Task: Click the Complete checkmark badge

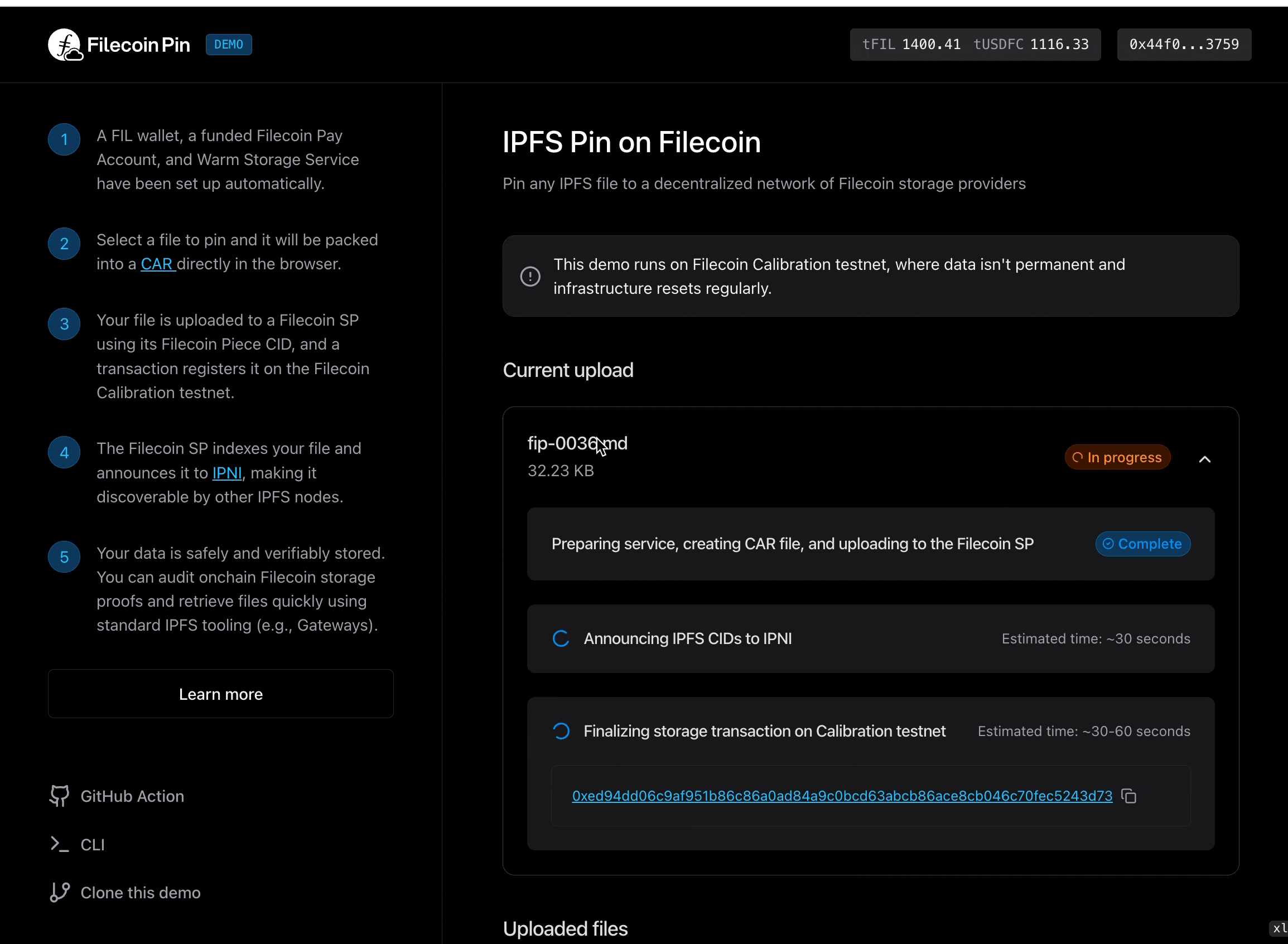Action: pos(1142,544)
